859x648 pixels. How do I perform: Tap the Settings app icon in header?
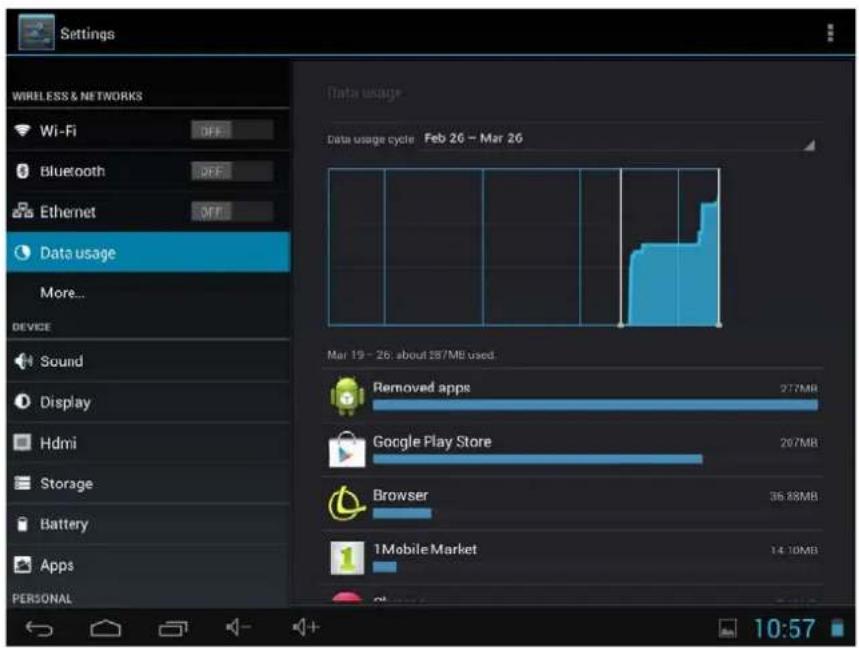[36, 33]
